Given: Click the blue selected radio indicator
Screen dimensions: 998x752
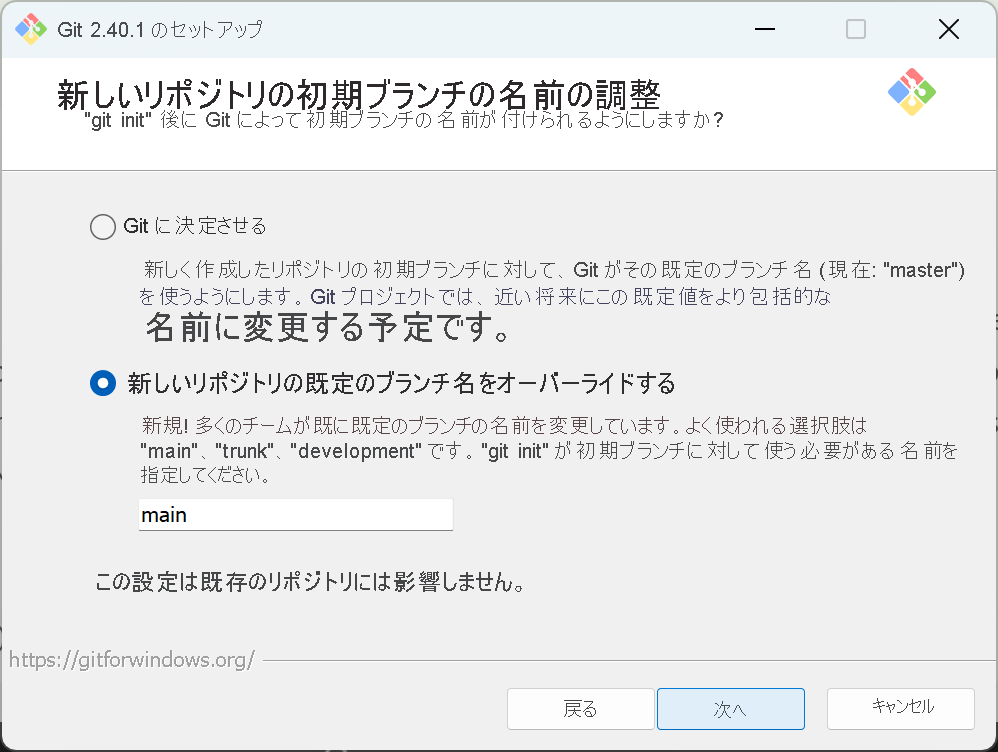Looking at the screenshot, I should [102, 383].
